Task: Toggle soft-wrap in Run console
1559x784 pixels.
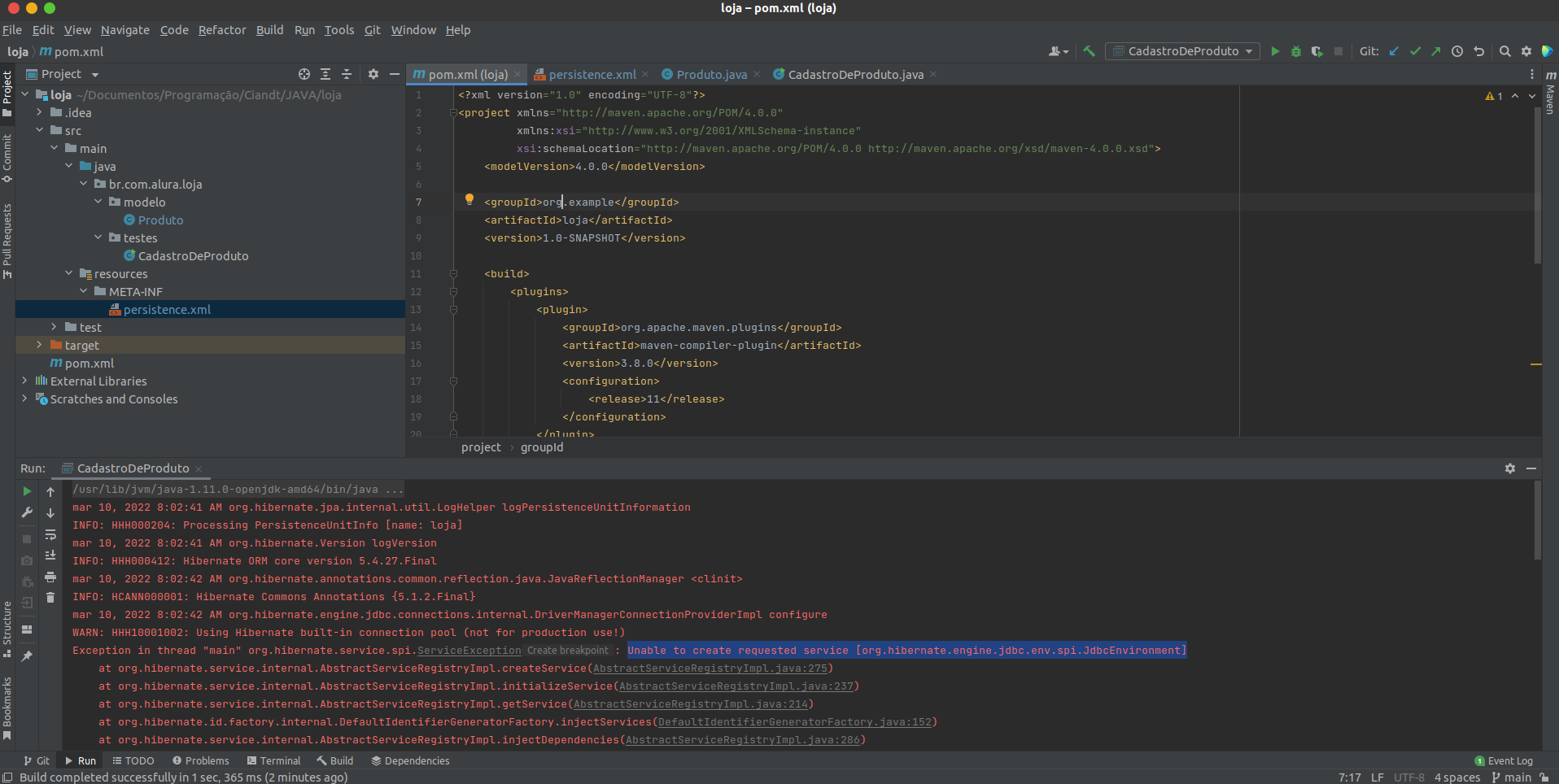Action: tap(50, 534)
